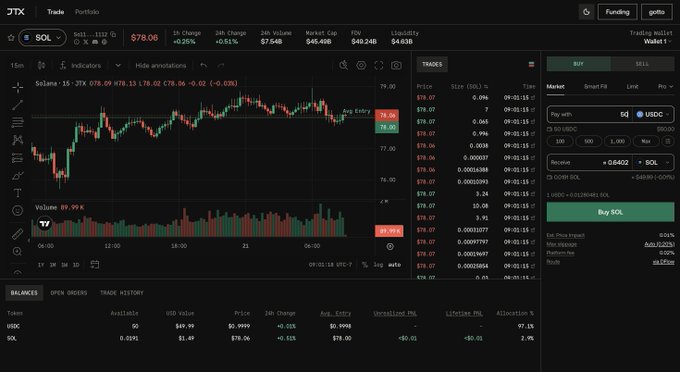Enter fullscreen chart mode
Screen dimensions: 680x372
(379, 65)
